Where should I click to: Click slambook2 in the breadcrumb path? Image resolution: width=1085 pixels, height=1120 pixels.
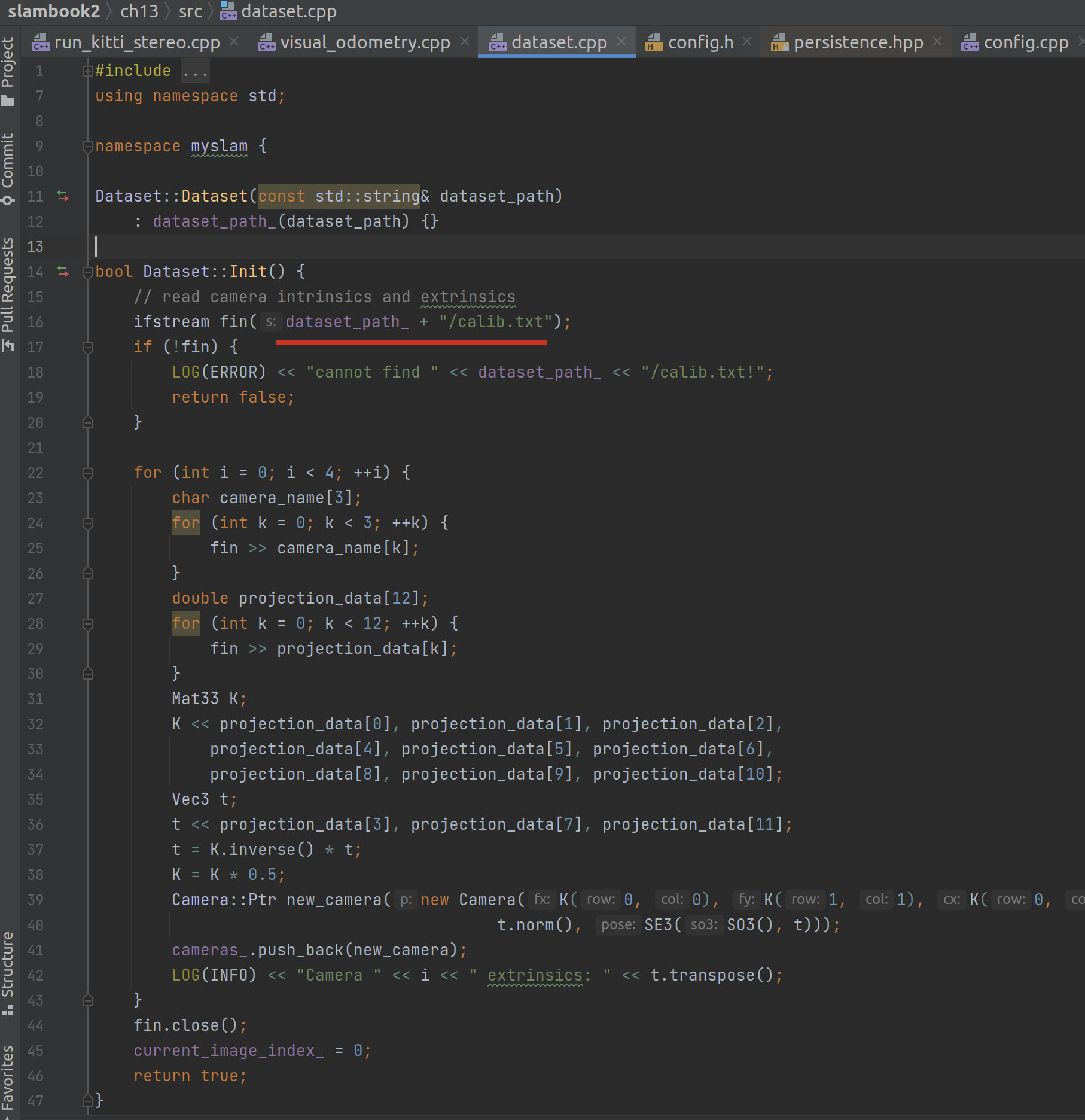(54, 11)
